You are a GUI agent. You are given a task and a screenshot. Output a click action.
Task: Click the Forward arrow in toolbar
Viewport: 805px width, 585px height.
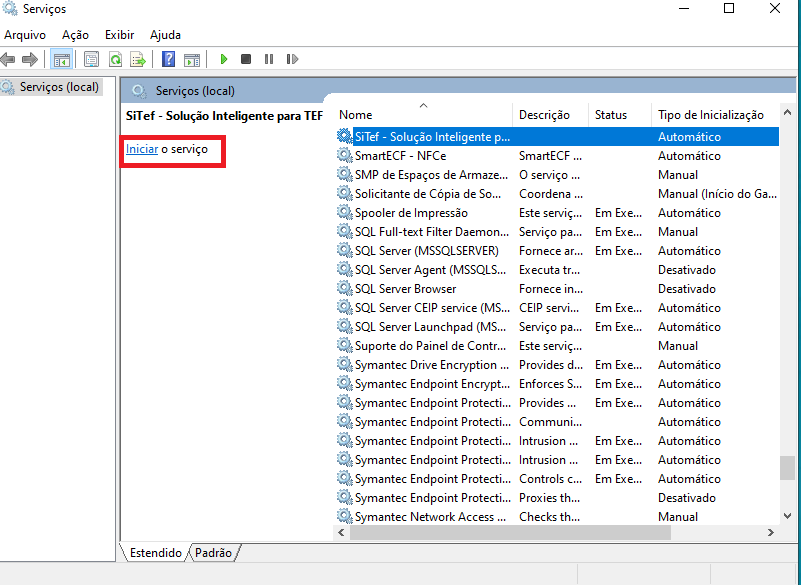click(x=30, y=60)
